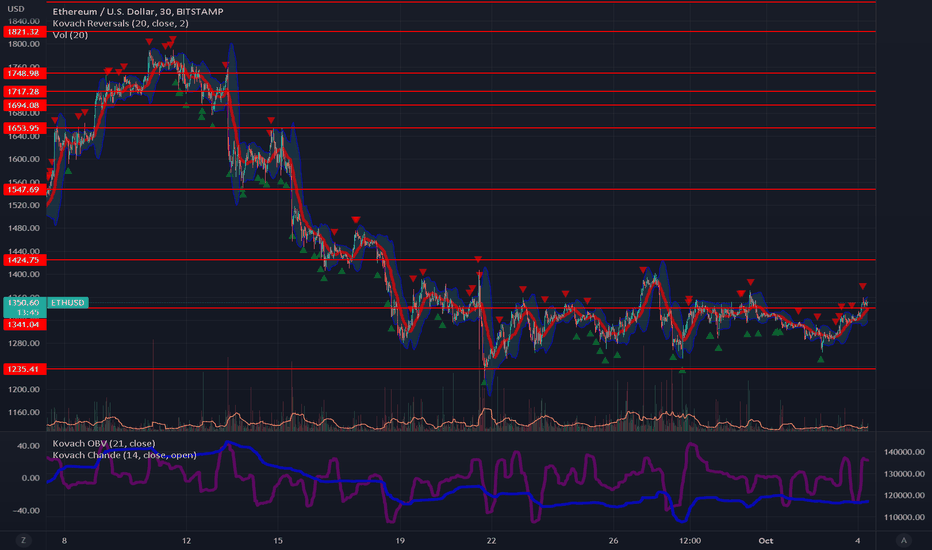
Task: Click the 1800.00 price axis value
Action: (x=24, y=44)
